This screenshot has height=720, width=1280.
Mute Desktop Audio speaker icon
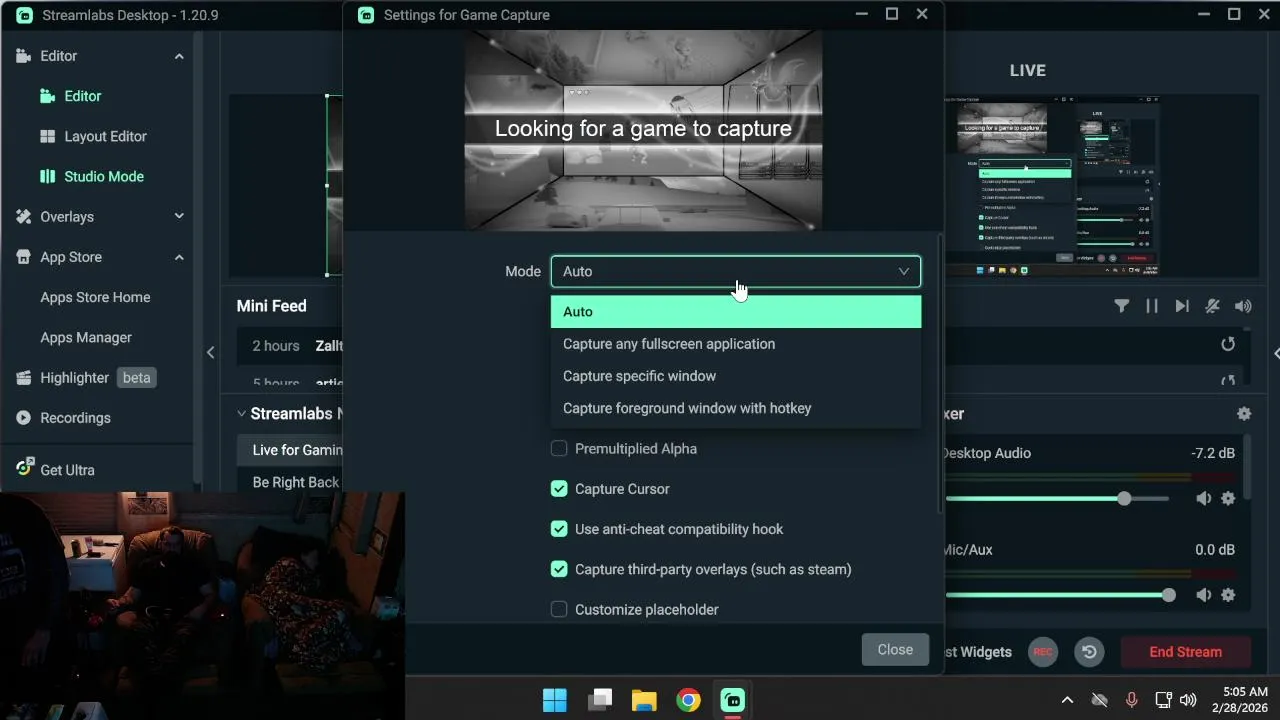1203,498
